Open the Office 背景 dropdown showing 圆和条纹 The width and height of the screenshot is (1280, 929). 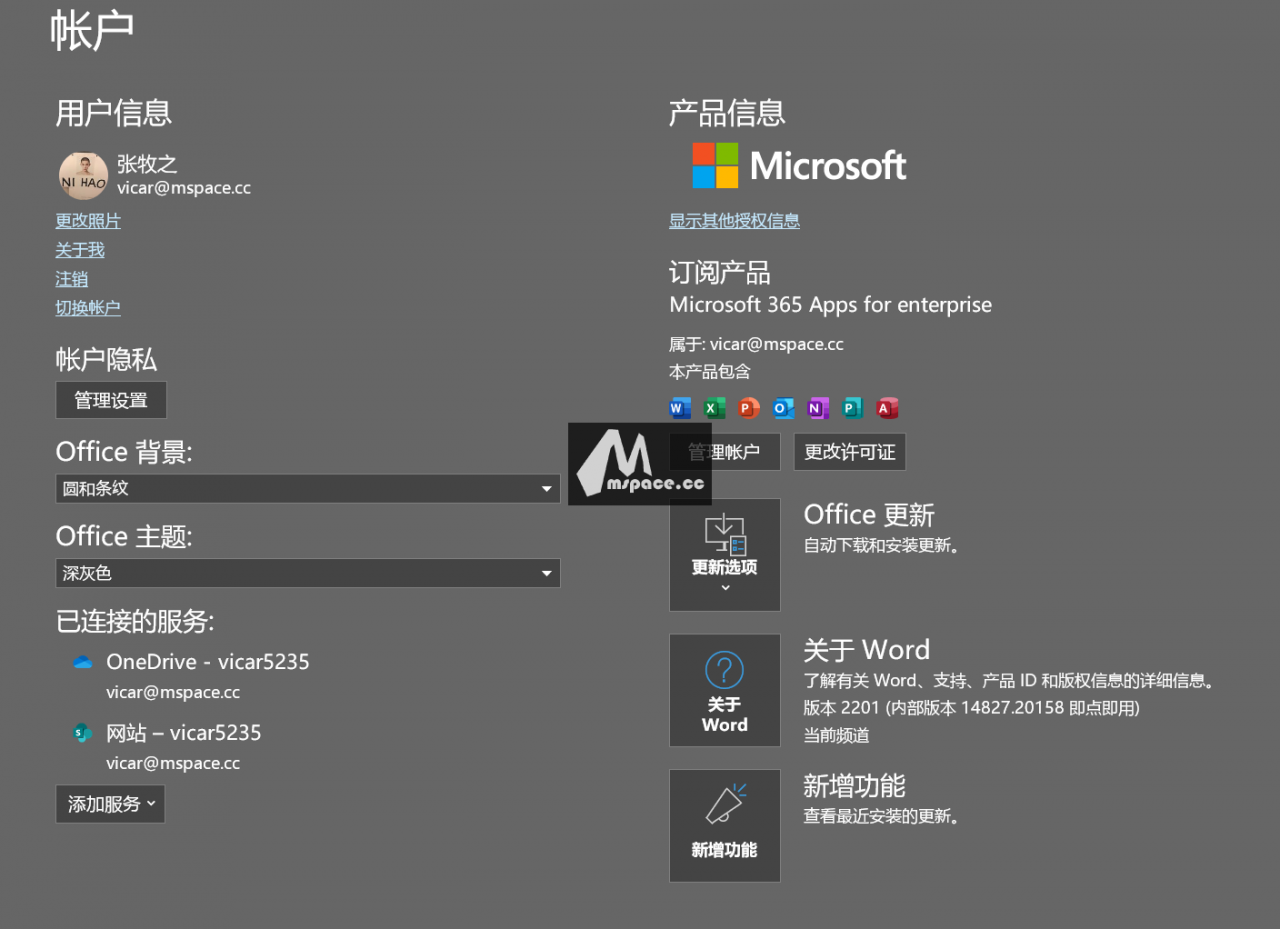pyautogui.click(x=308, y=489)
